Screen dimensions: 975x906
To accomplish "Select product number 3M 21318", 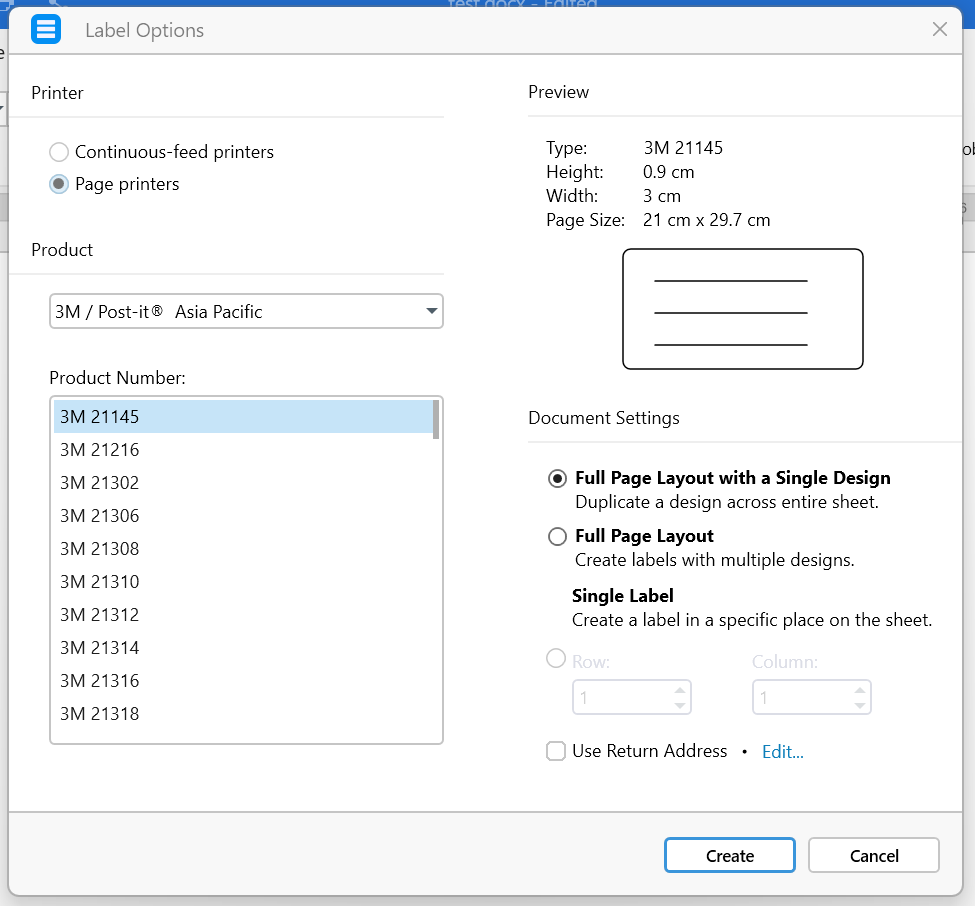I will click(243, 713).
